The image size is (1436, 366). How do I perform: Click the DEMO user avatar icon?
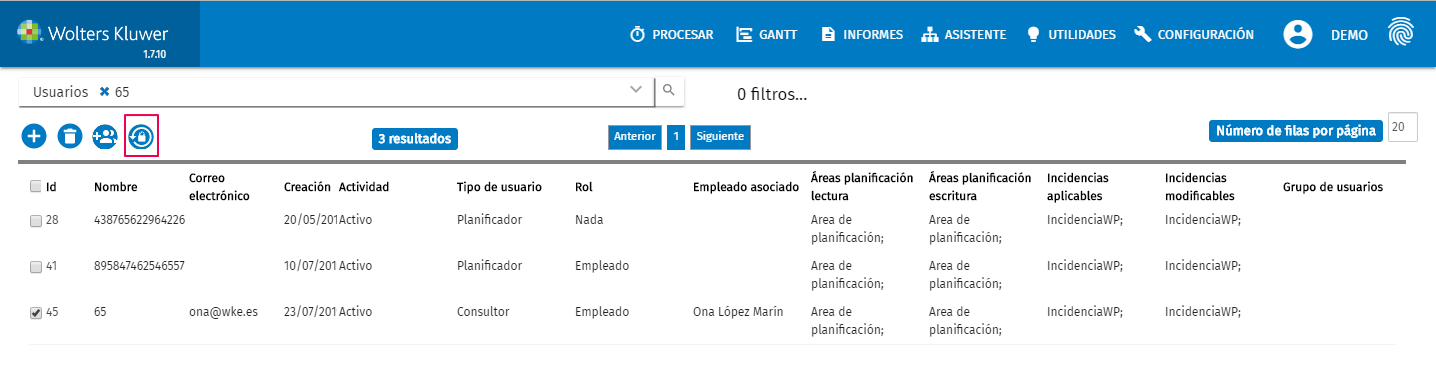pyautogui.click(x=1298, y=34)
